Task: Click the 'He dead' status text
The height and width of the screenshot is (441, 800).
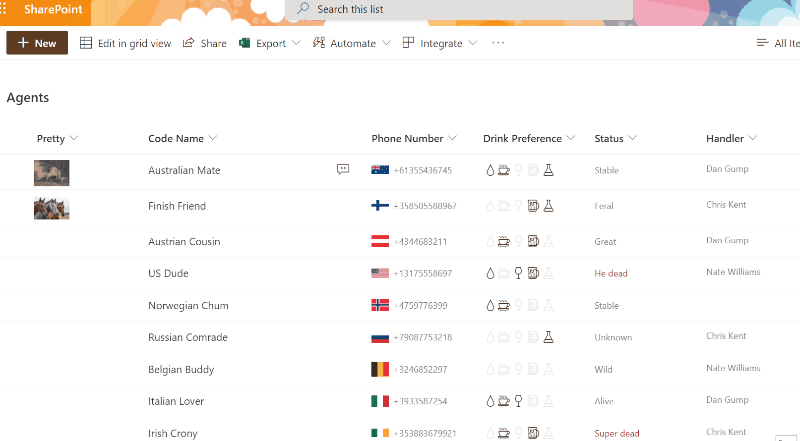Action: (611, 273)
